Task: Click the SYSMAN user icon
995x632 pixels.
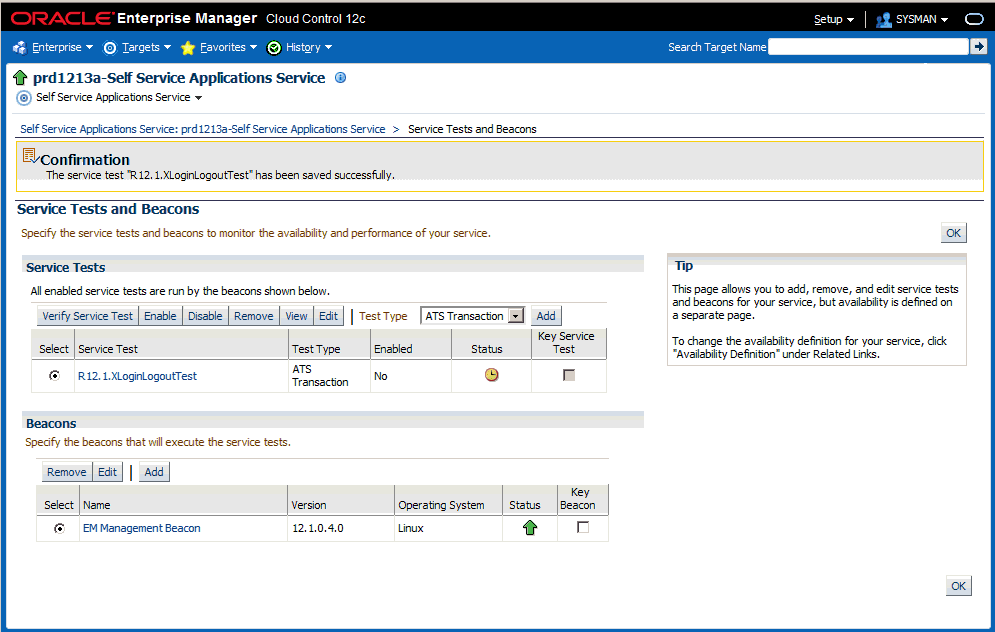Action: (883, 20)
